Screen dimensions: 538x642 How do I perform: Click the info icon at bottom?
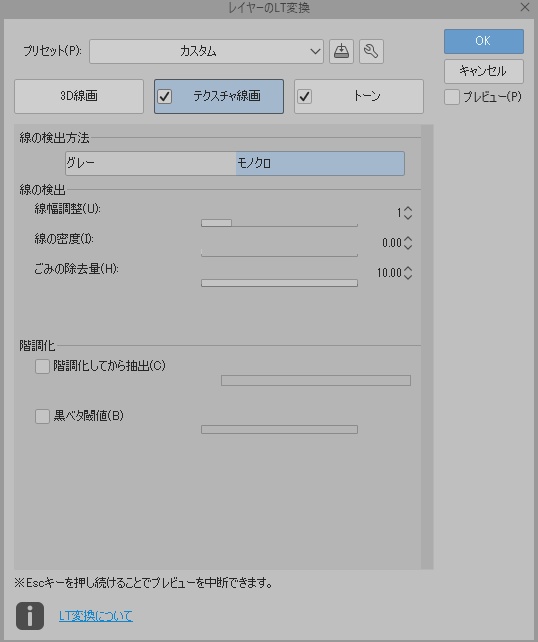30,616
